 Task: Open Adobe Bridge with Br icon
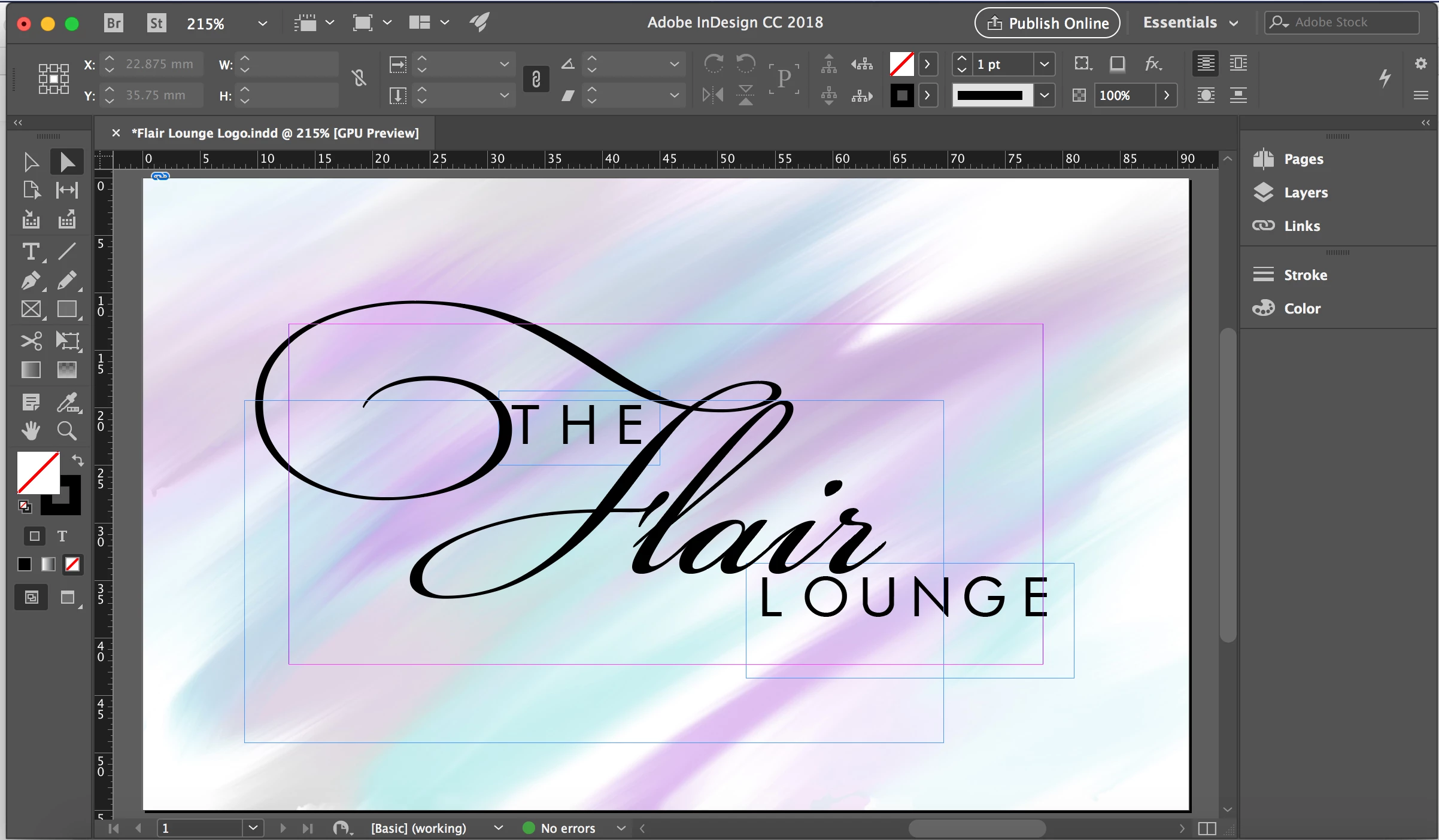point(113,23)
